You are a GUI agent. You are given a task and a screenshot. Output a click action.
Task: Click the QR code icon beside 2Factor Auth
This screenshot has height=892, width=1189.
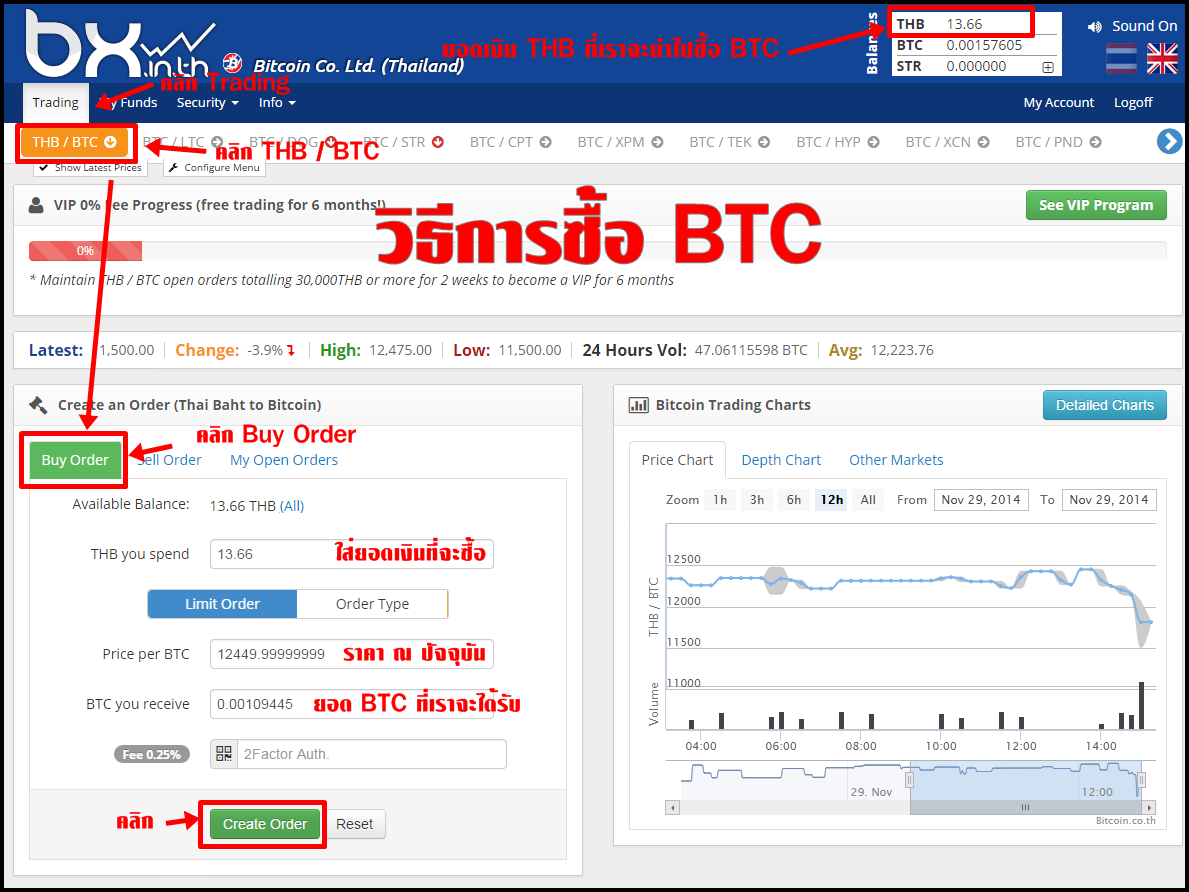[x=224, y=754]
